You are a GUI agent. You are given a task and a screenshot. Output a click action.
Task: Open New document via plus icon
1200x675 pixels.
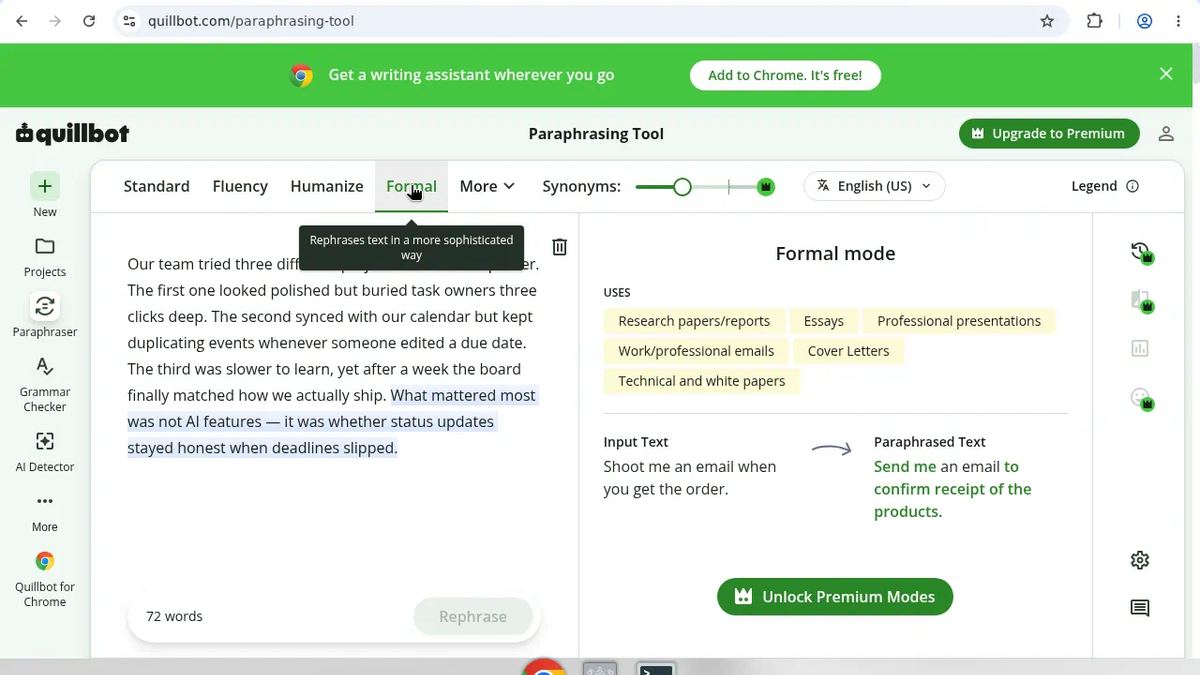[45, 186]
